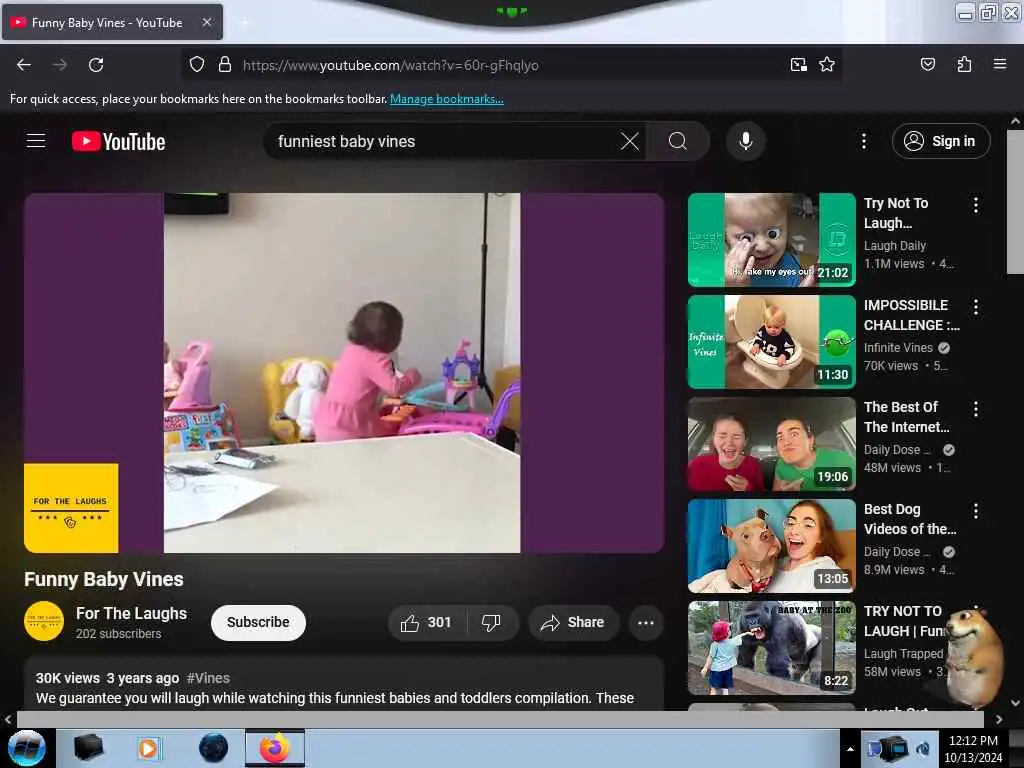
Task: Open the Pocket save icon
Action: [927, 65]
